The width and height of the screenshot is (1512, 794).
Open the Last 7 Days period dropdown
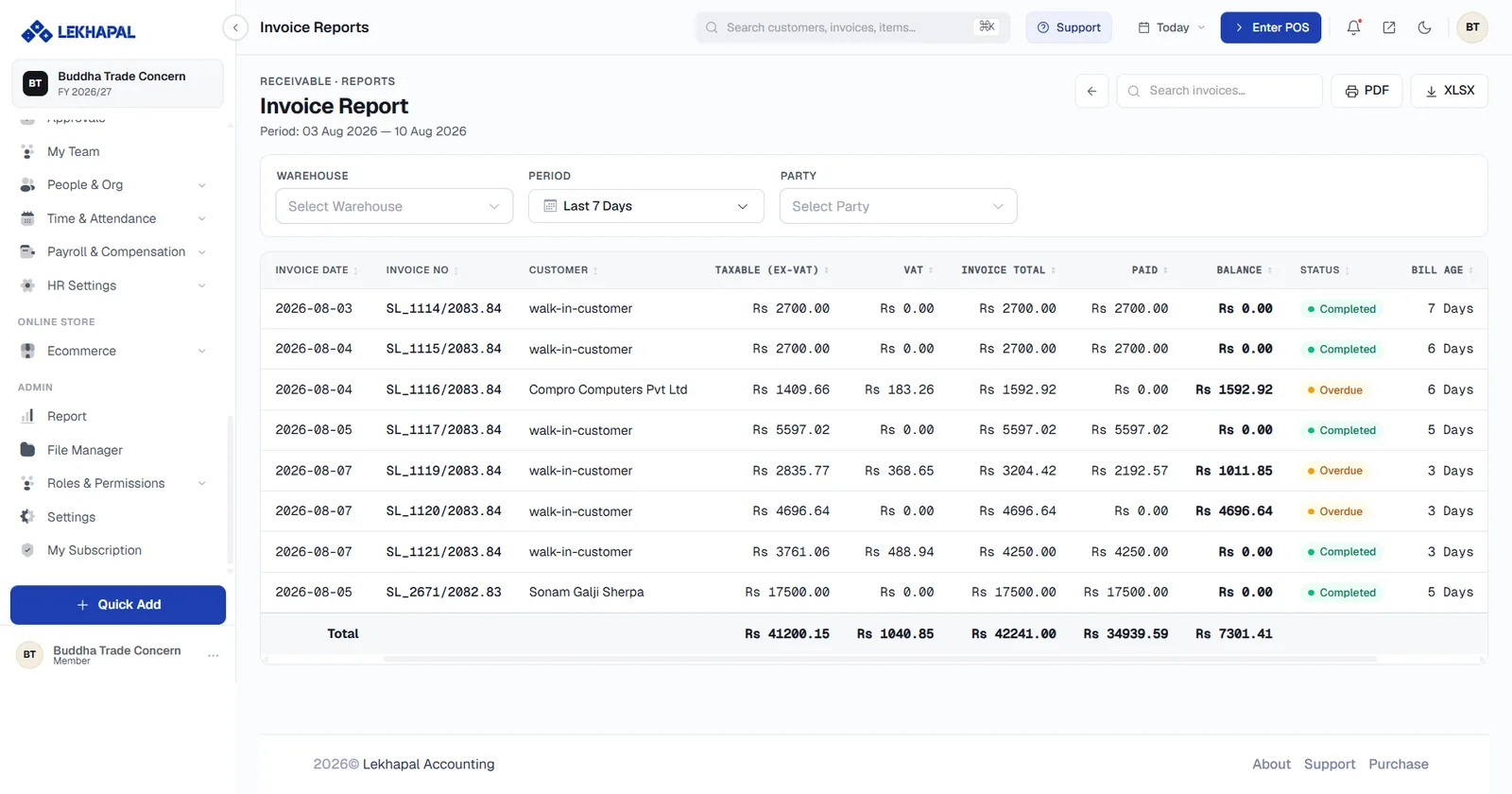[646, 206]
